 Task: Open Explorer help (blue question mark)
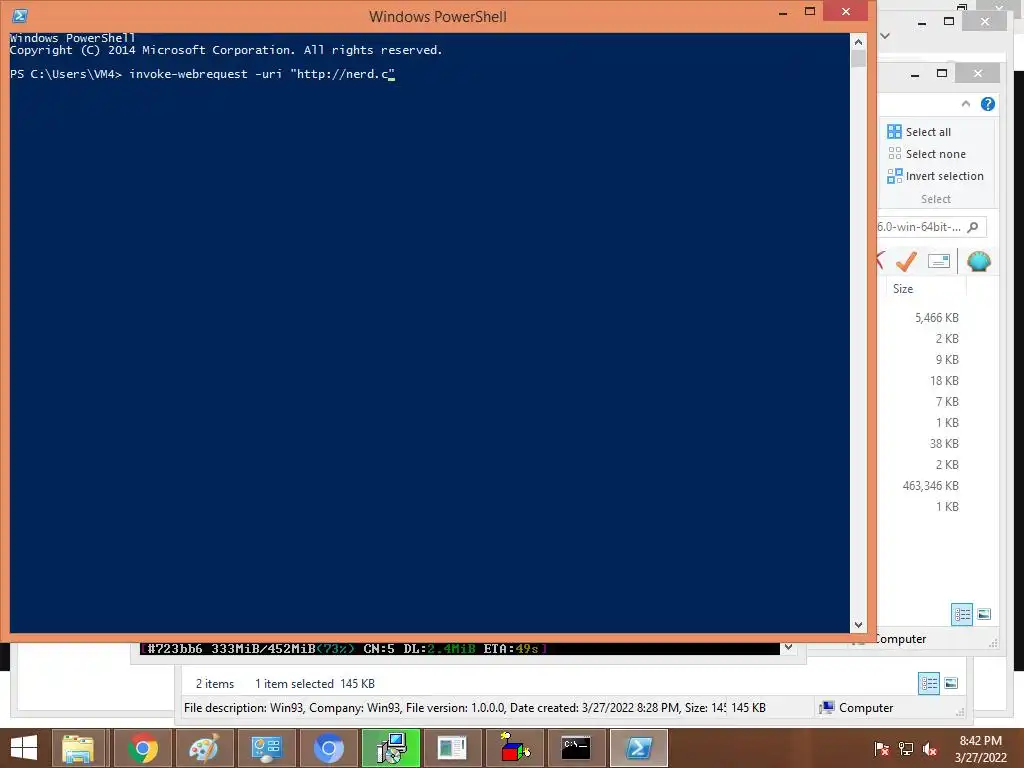click(x=987, y=104)
